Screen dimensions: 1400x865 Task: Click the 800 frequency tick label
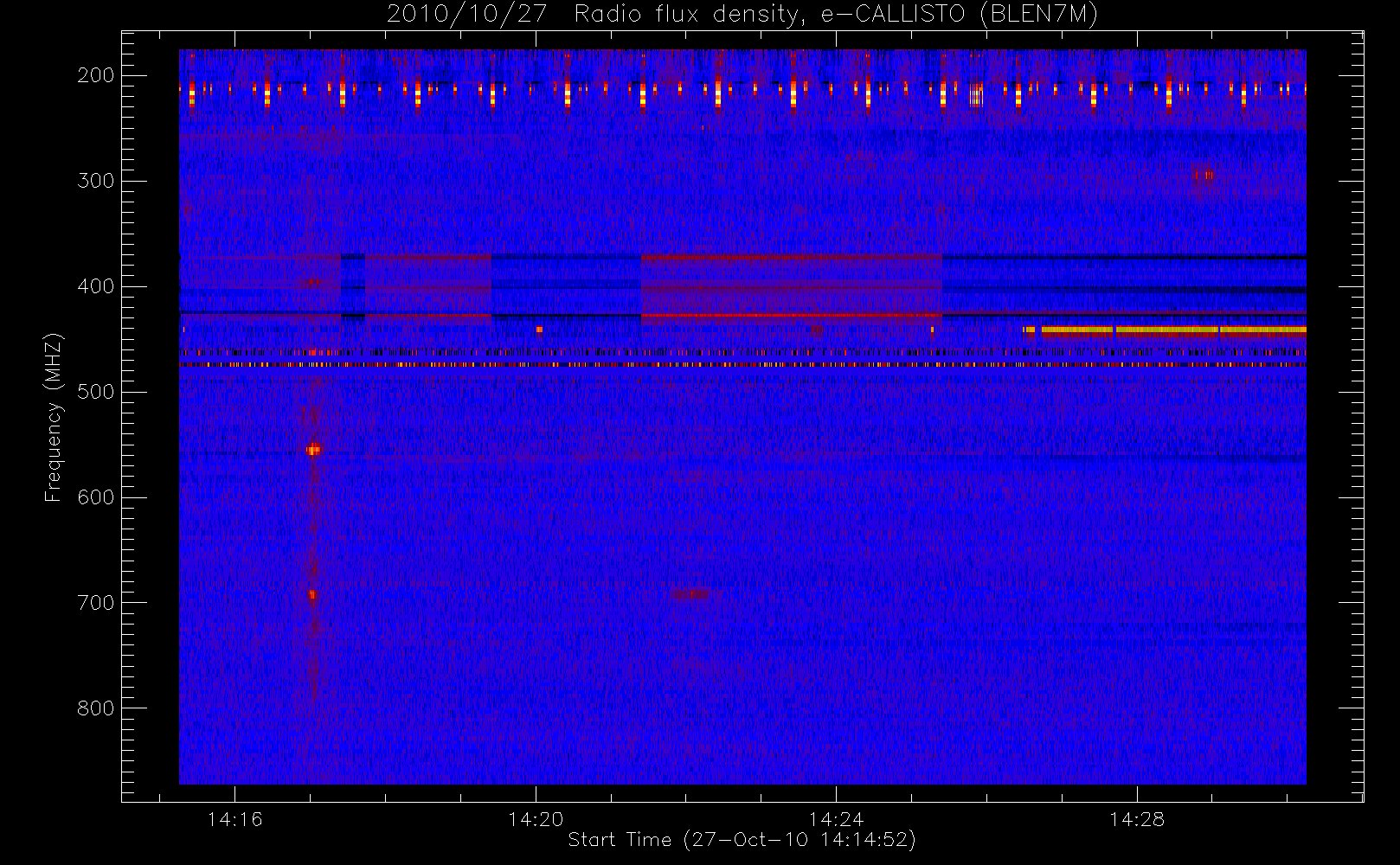[96, 708]
